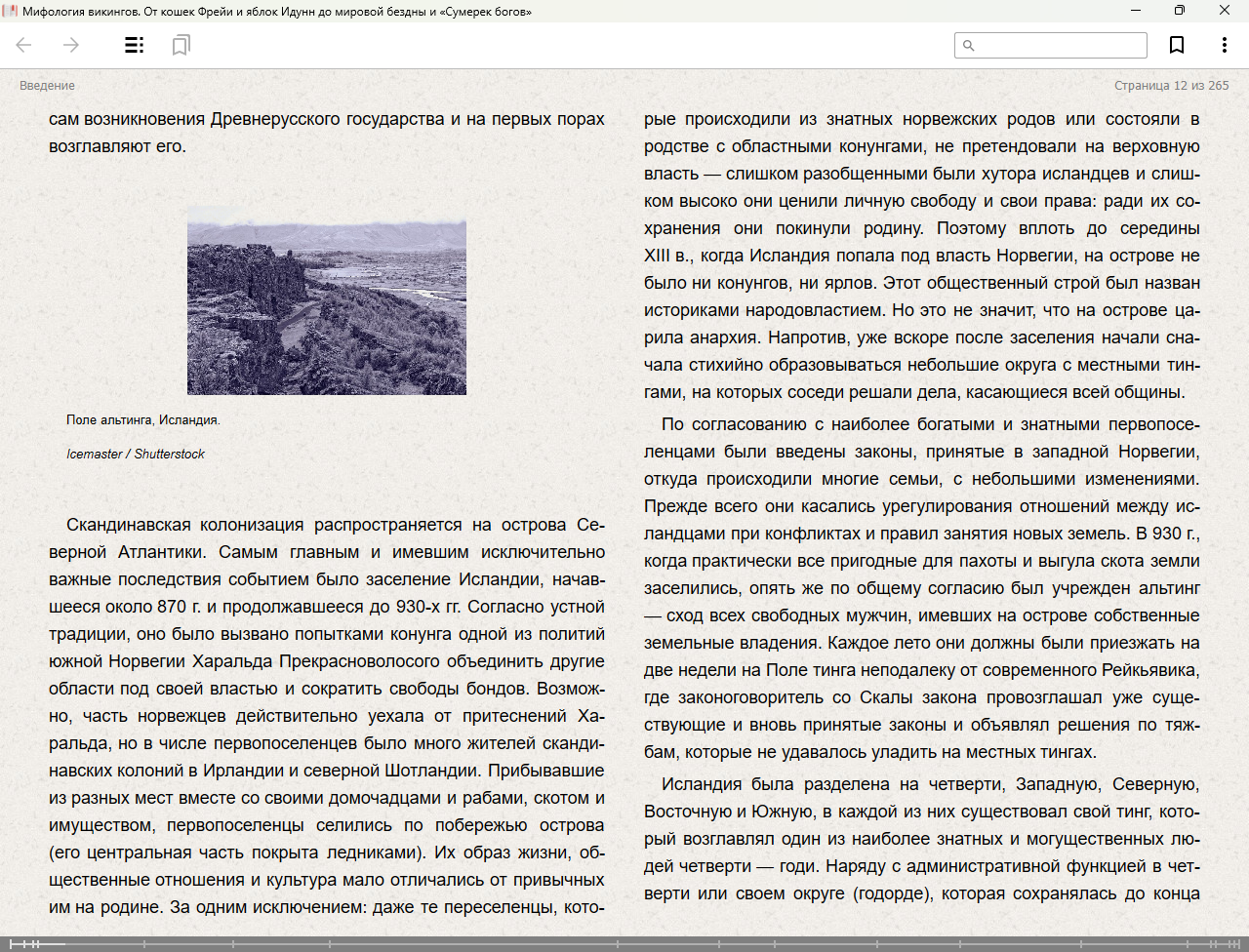Click inside the book search field
Viewport: 1249px width, 952px height.
(1059, 45)
